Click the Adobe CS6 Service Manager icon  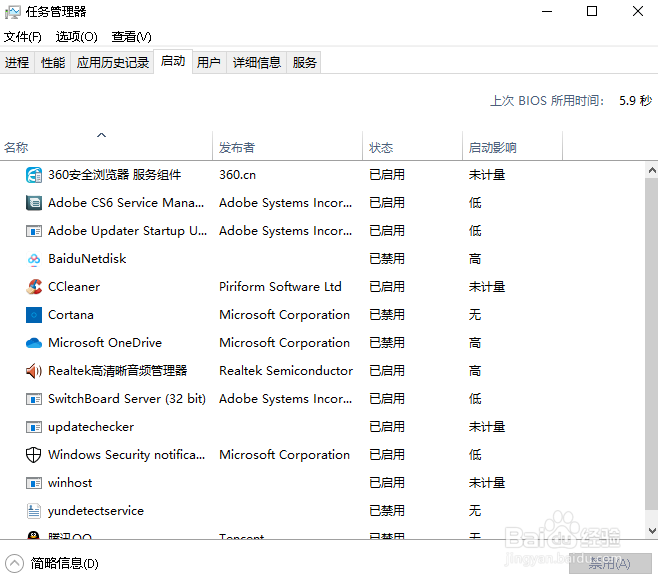(x=34, y=203)
